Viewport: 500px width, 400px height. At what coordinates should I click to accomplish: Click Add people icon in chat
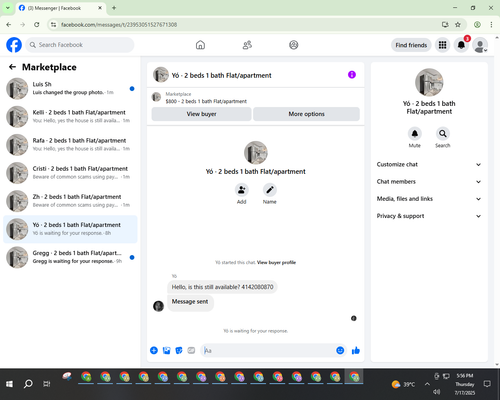click(242, 190)
